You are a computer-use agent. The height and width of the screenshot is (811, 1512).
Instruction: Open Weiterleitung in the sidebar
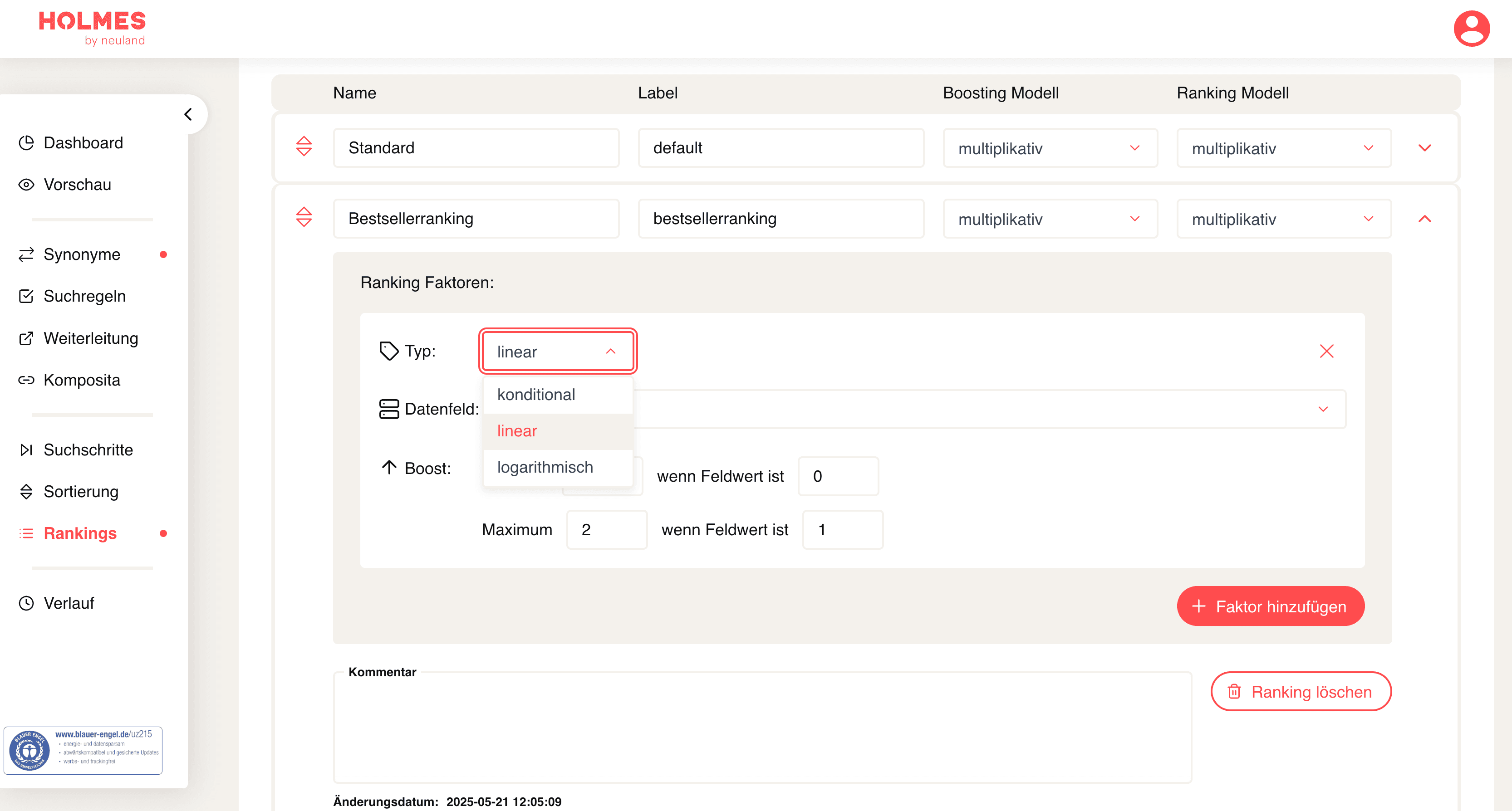click(x=91, y=338)
